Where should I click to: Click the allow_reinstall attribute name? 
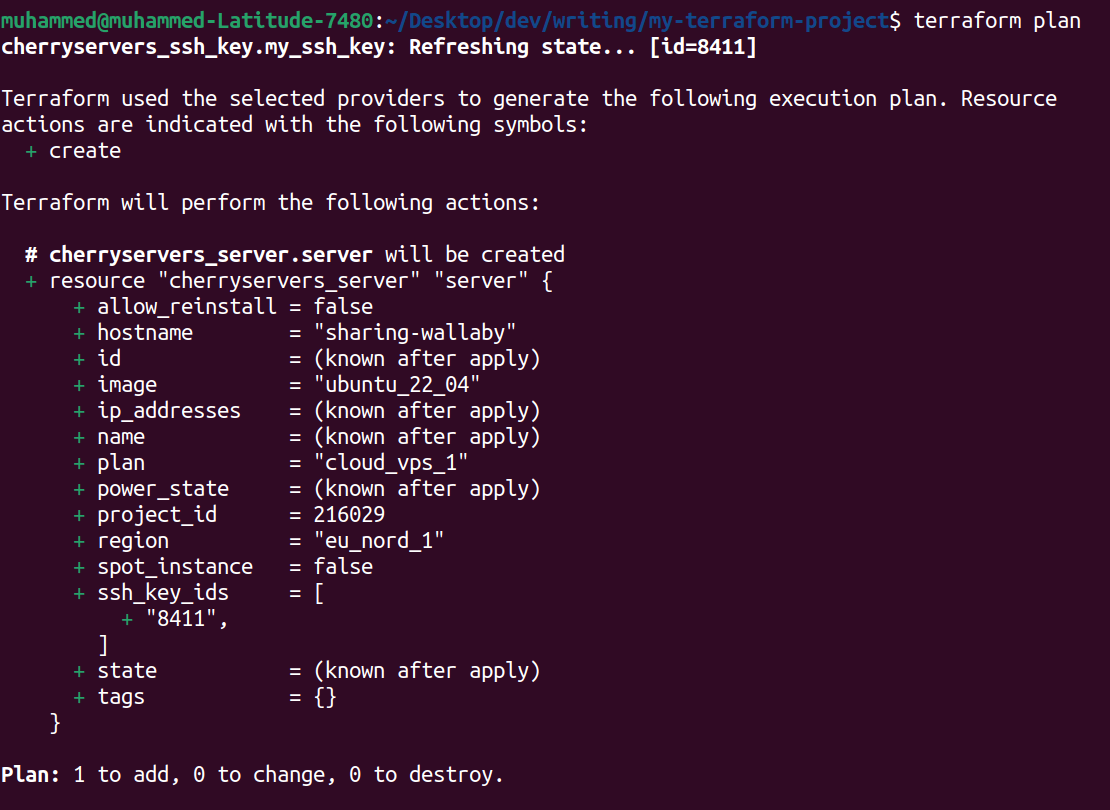pos(185,306)
